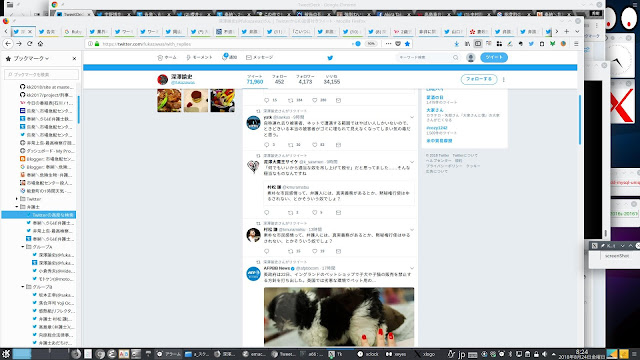Click the blue Twitter bird extension icon in the toolbar
This screenshot has height=360, width=640.
coord(531,44)
